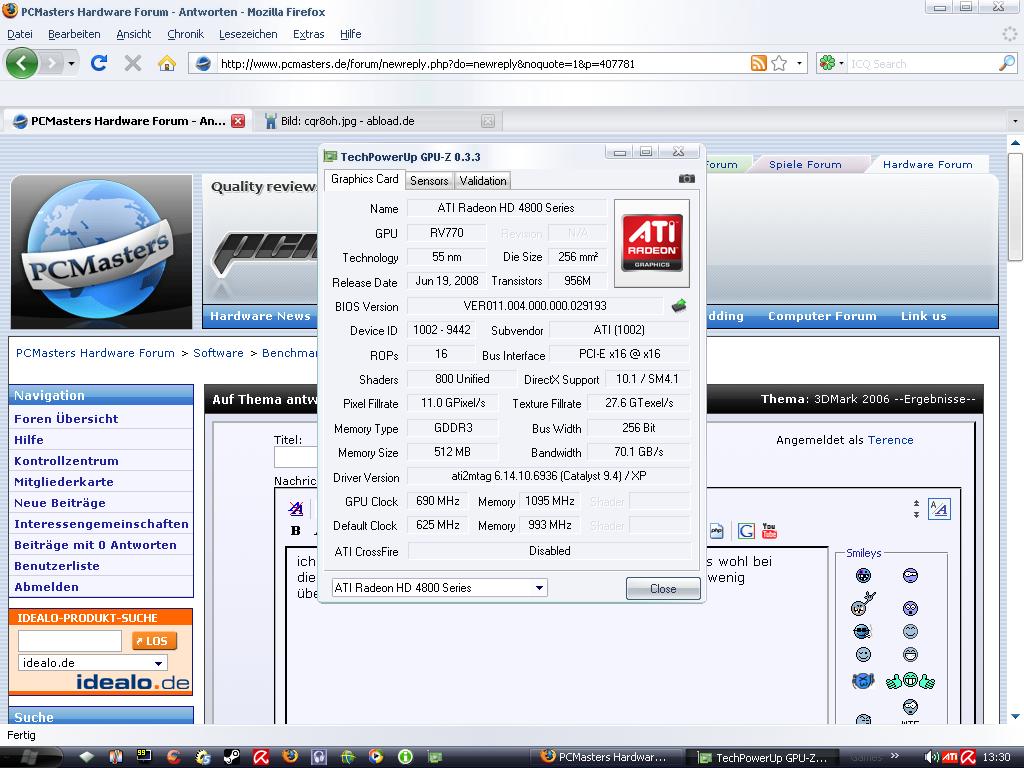Insert the blue angry smiley
This screenshot has width=1024, height=768.
pos(863,681)
